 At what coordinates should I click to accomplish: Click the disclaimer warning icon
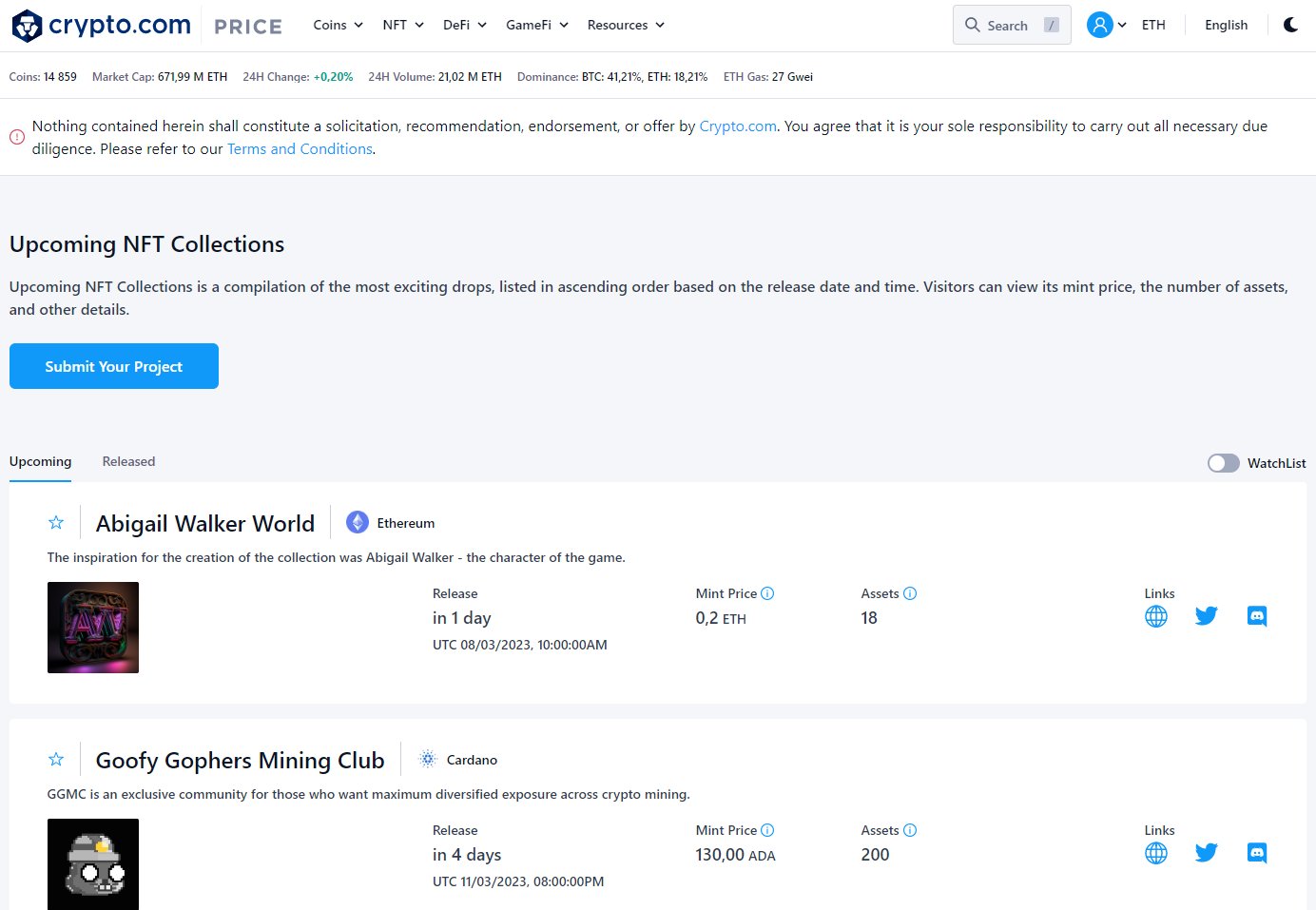[17, 137]
